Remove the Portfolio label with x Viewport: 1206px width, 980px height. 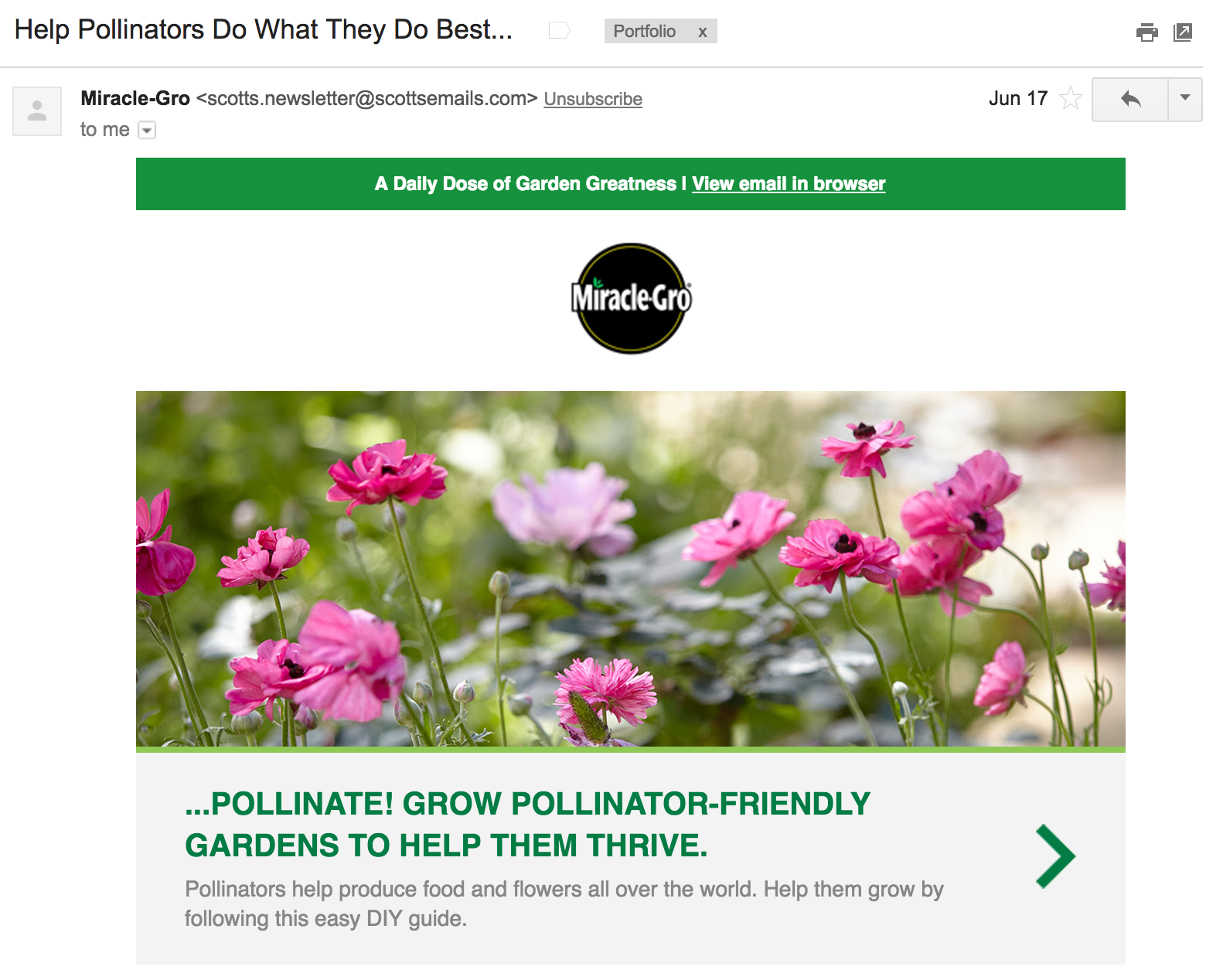coord(703,32)
